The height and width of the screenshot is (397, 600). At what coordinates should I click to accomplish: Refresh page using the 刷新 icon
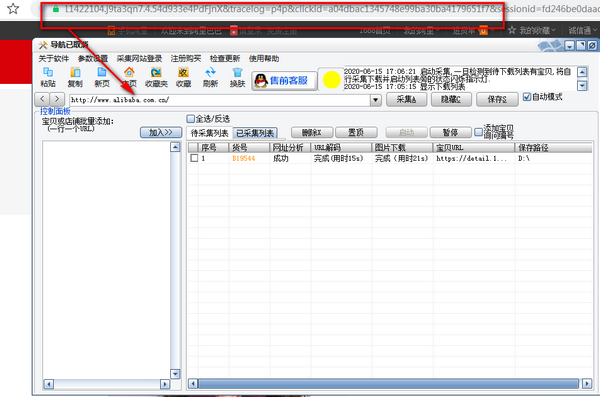tap(210, 77)
